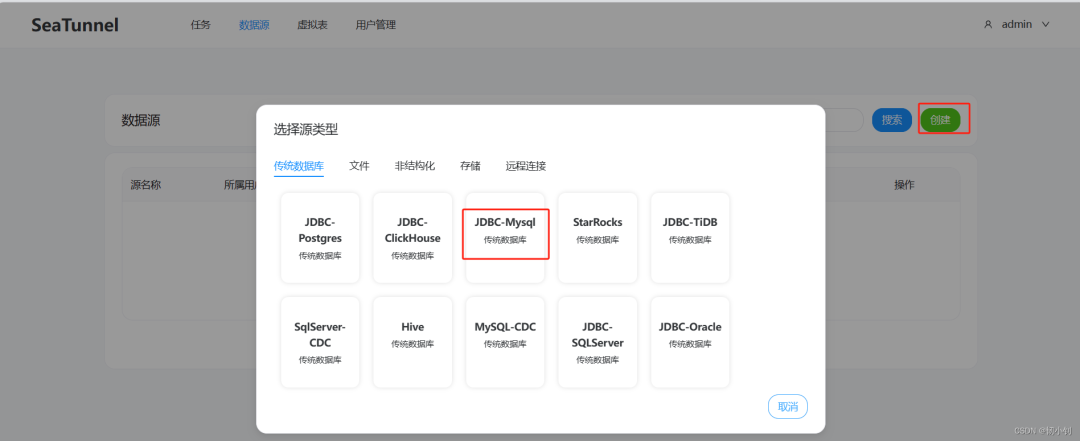Click the 取消 button in dialog
Viewport: 1080px width, 441px height.
point(788,407)
